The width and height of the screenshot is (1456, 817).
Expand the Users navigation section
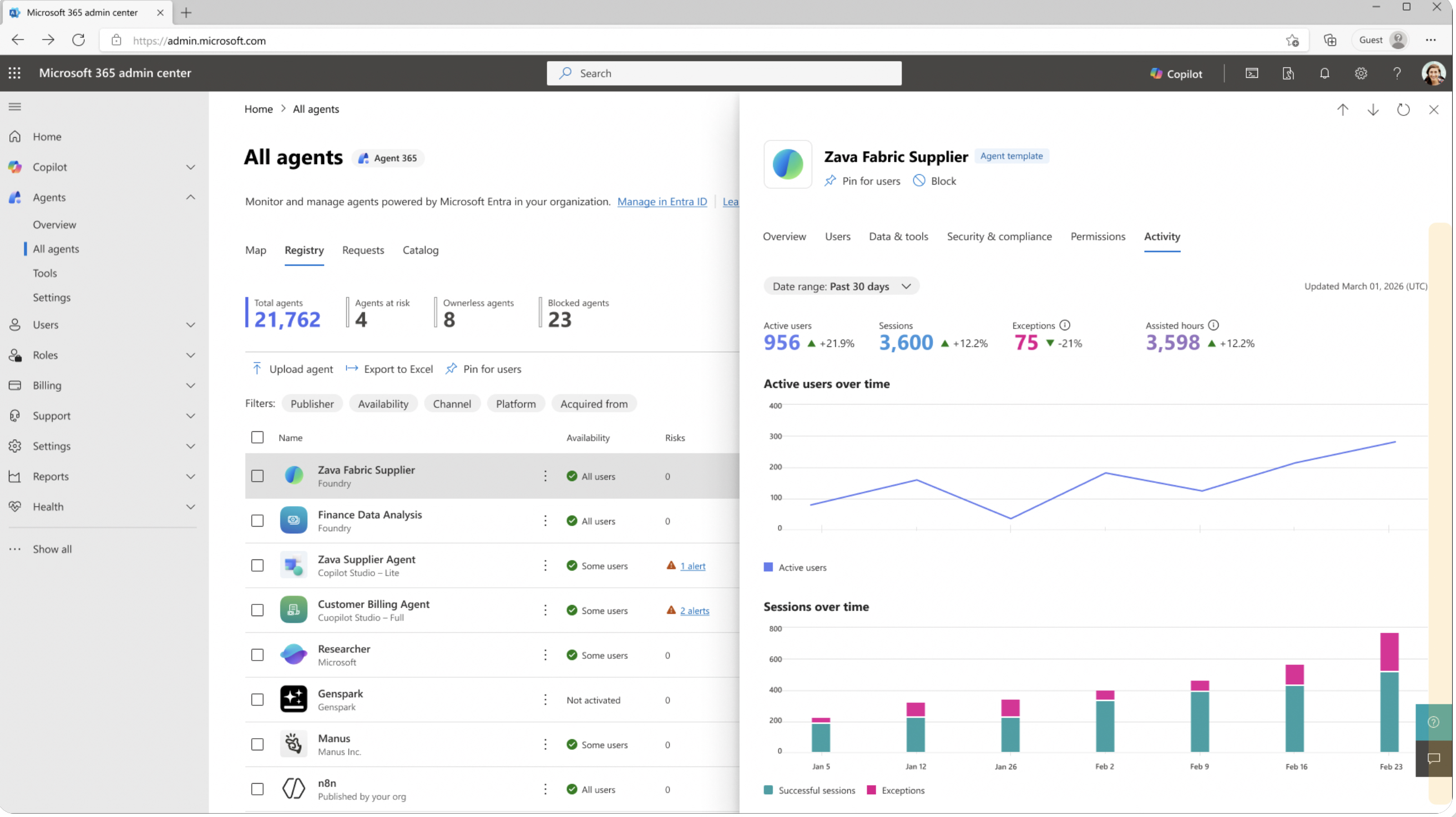pos(190,325)
